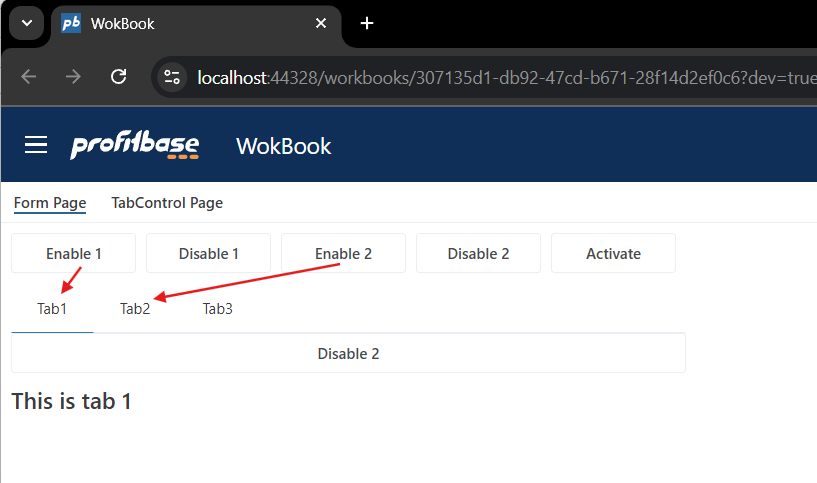Select Tab1 in the tab strip

click(x=52, y=309)
